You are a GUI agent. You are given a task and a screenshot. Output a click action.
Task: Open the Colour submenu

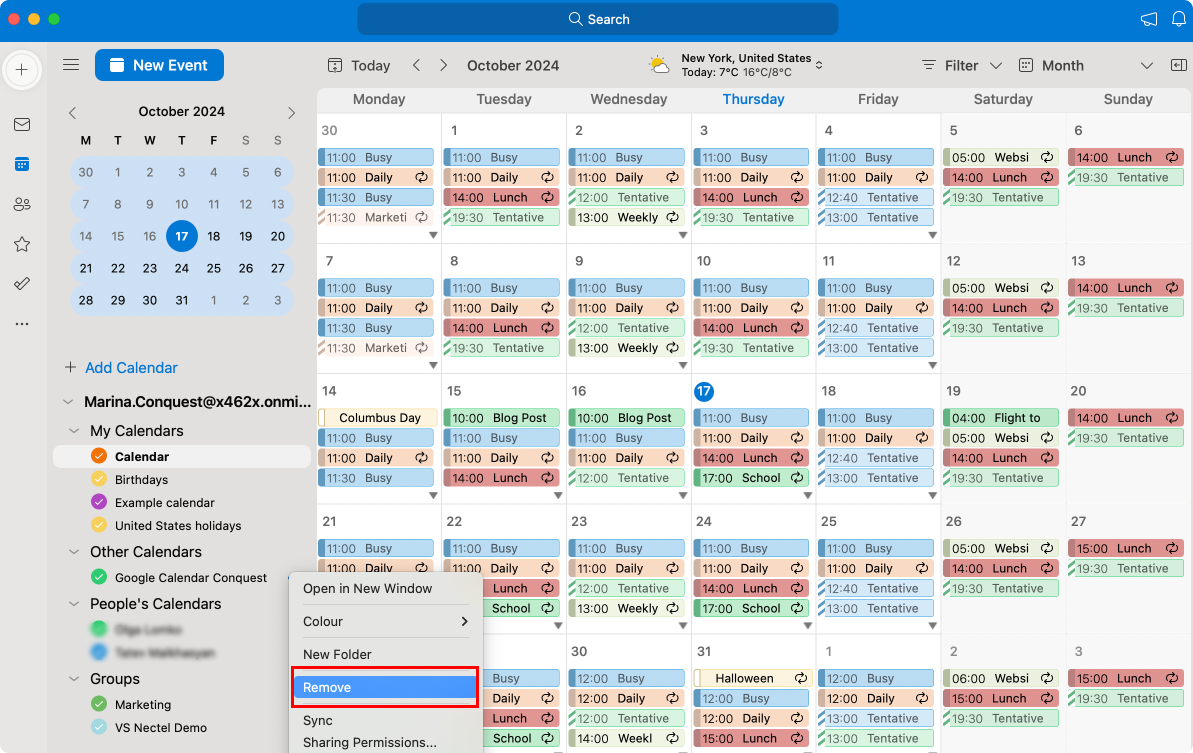point(386,621)
